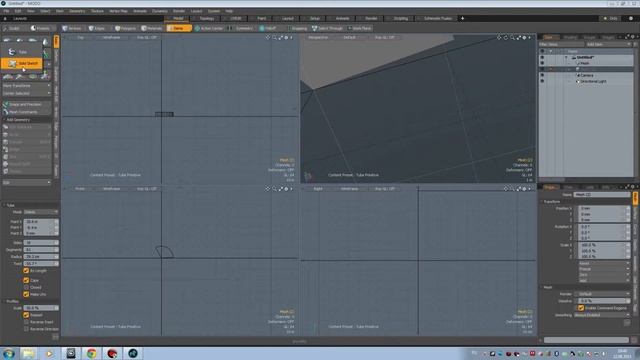Open the Smoothing dropdown
Screen dimensions: 640x360
pyautogui.click(x=602, y=315)
